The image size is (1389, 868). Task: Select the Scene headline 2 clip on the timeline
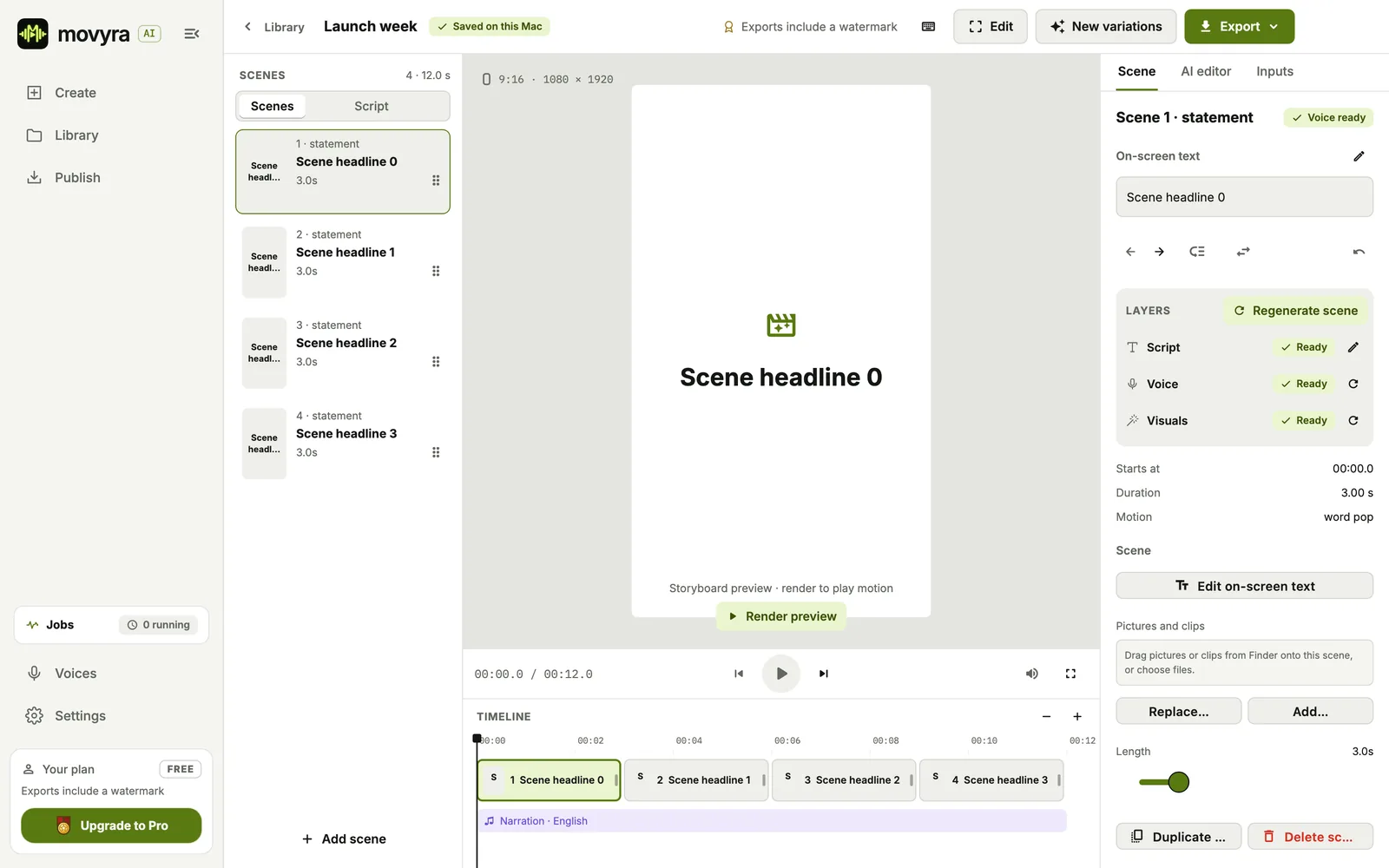843,779
